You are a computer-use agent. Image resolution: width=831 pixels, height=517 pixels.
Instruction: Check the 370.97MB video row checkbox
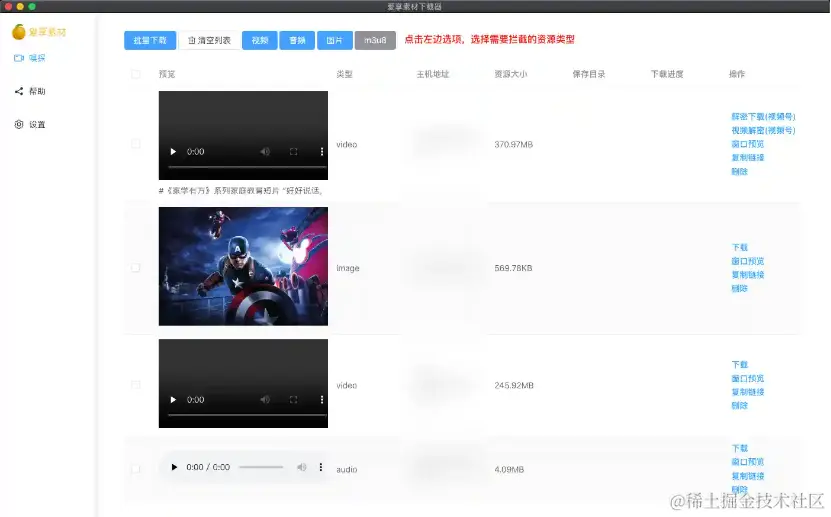coord(136,144)
